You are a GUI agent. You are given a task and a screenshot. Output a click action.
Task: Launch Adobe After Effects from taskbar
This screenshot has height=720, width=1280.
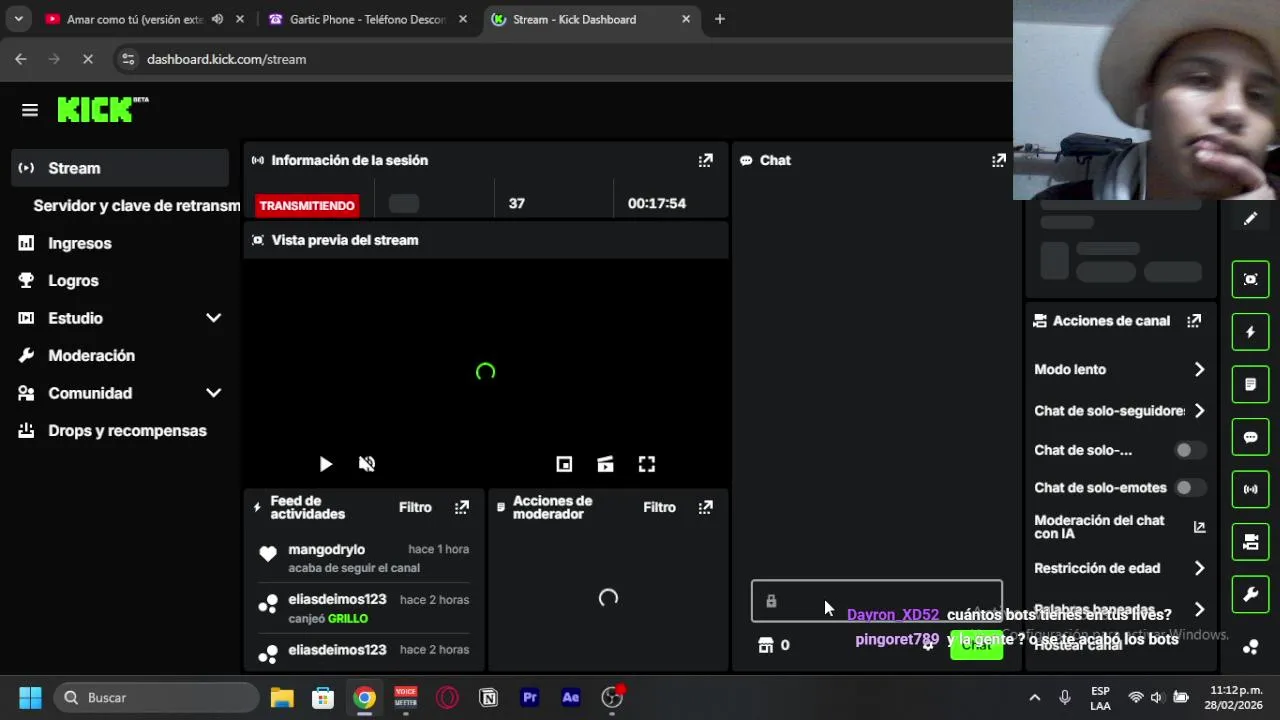coord(571,697)
